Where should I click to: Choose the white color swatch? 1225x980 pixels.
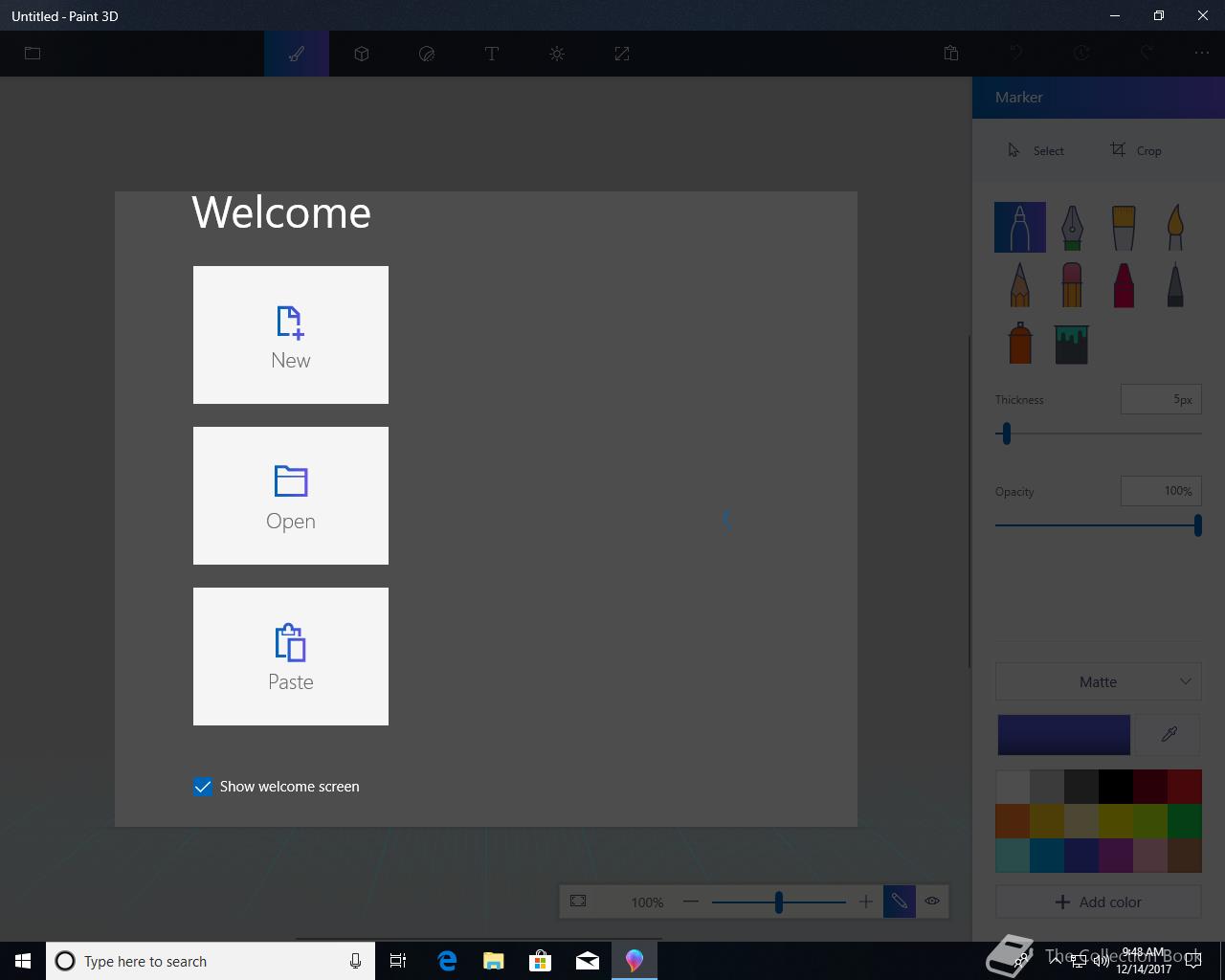coord(1013,787)
